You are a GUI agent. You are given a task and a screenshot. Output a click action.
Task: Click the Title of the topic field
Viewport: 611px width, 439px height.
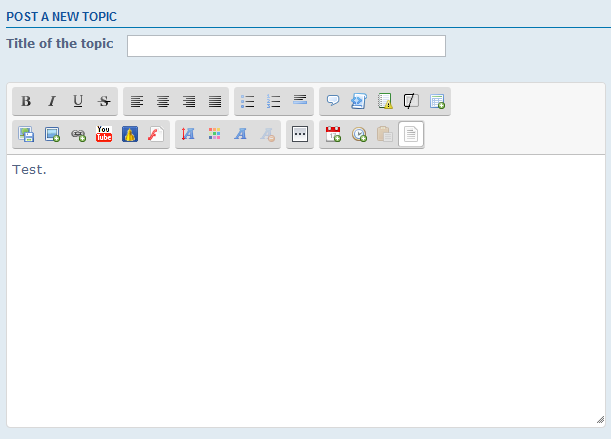(x=286, y=46)
